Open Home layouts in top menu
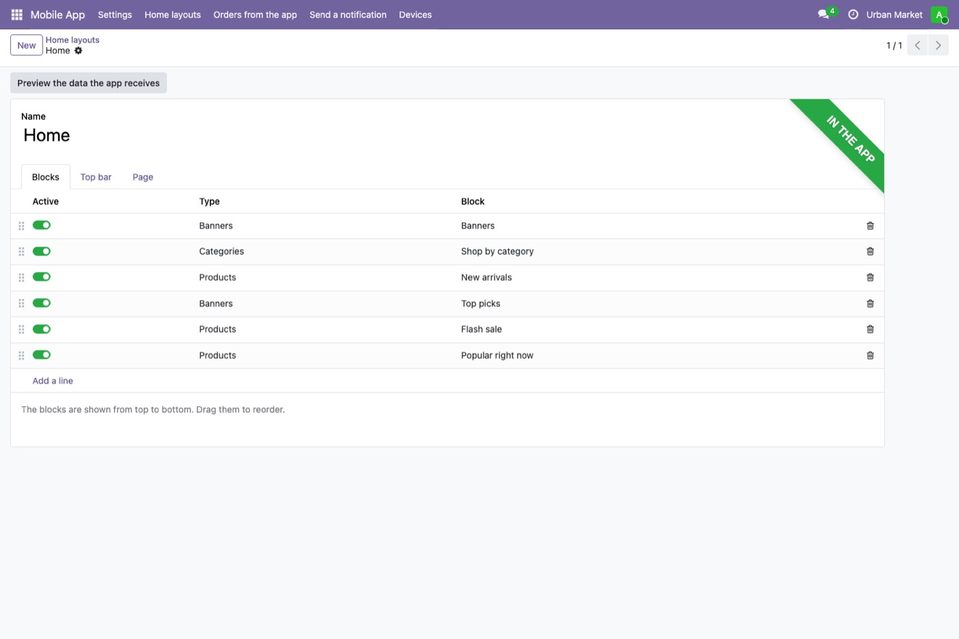The width and height of the screenshot is (959, 639). pos(172,15)
